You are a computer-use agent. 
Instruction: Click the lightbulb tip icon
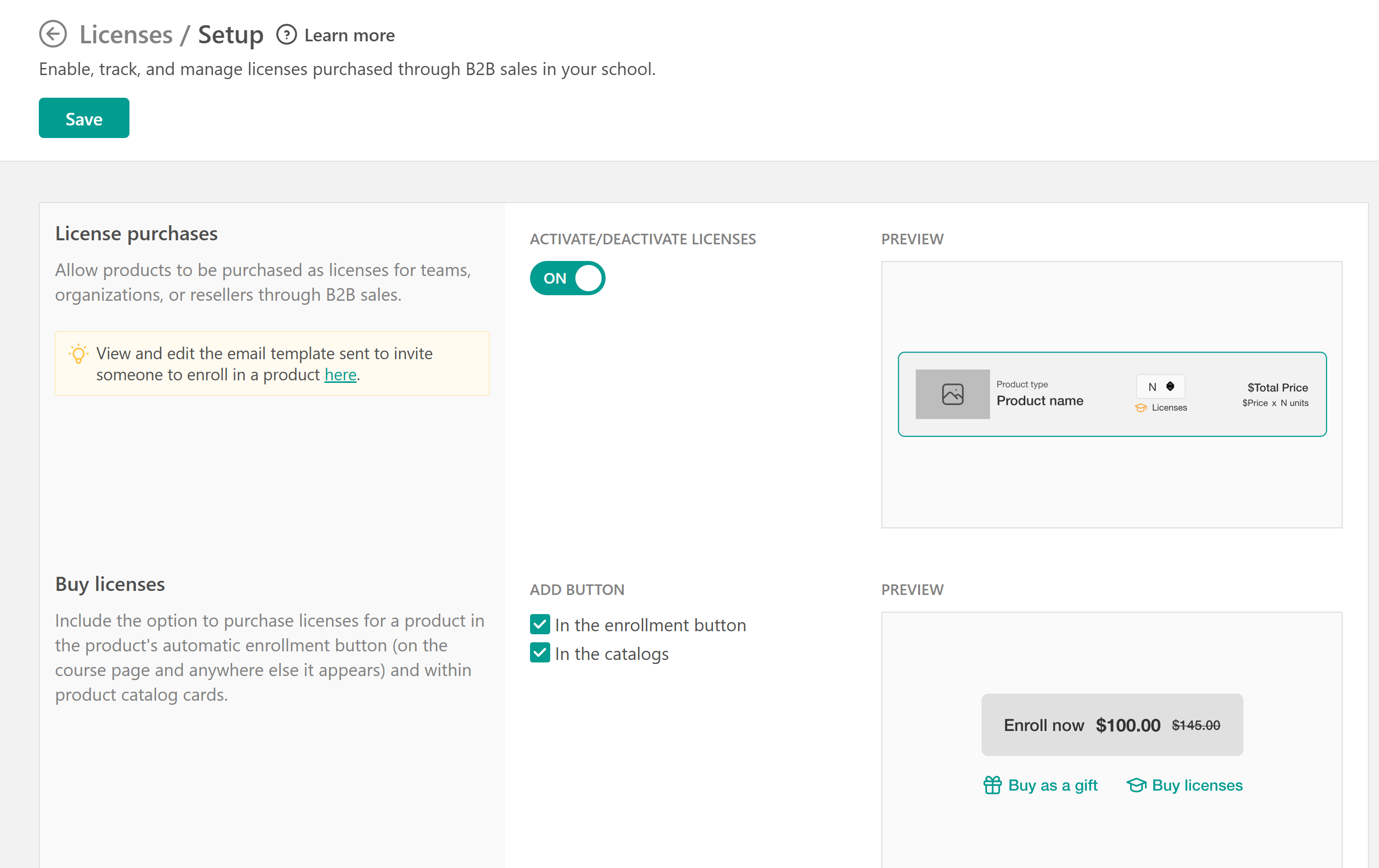coord(79,354)
